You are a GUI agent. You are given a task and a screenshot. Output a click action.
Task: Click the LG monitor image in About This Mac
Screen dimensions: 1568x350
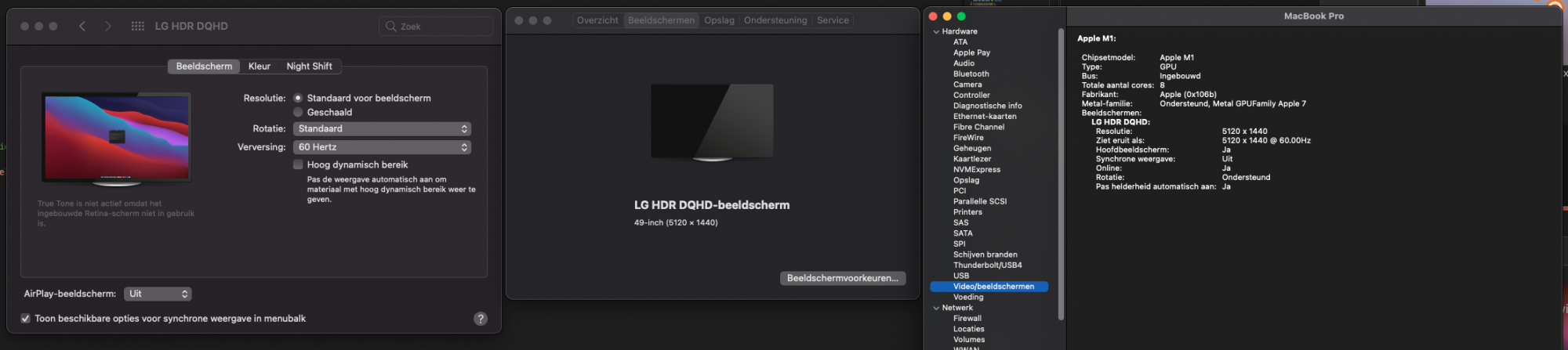[x=712, y=122]
